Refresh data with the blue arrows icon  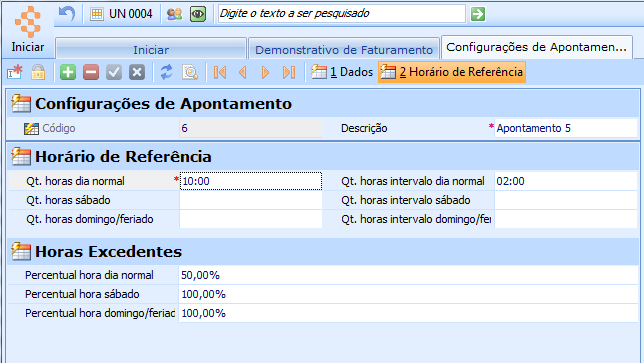point(166,72)
